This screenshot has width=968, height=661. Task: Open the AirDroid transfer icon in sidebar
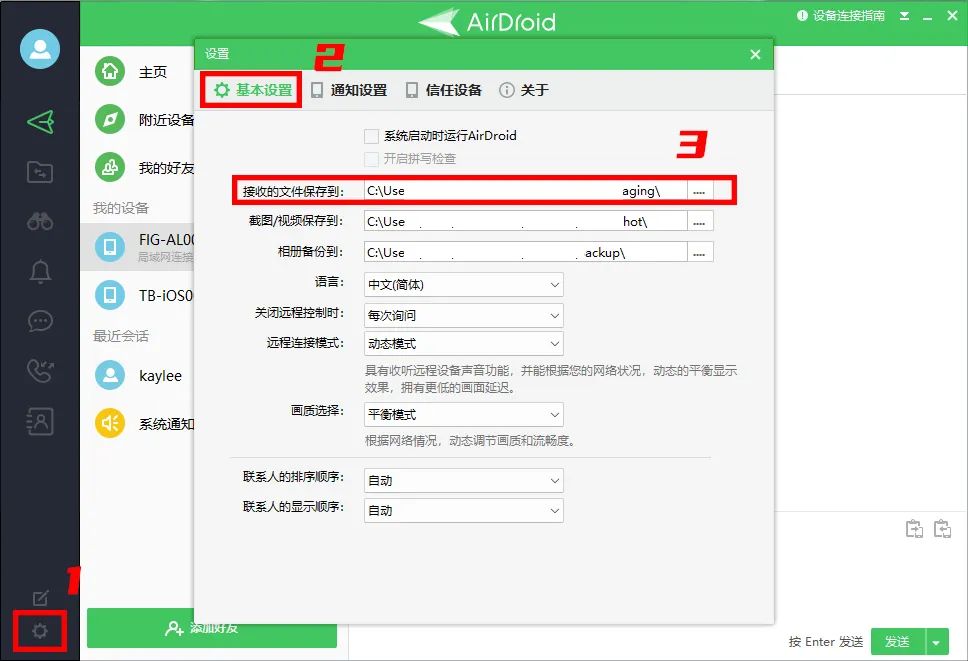coord(38,122)
